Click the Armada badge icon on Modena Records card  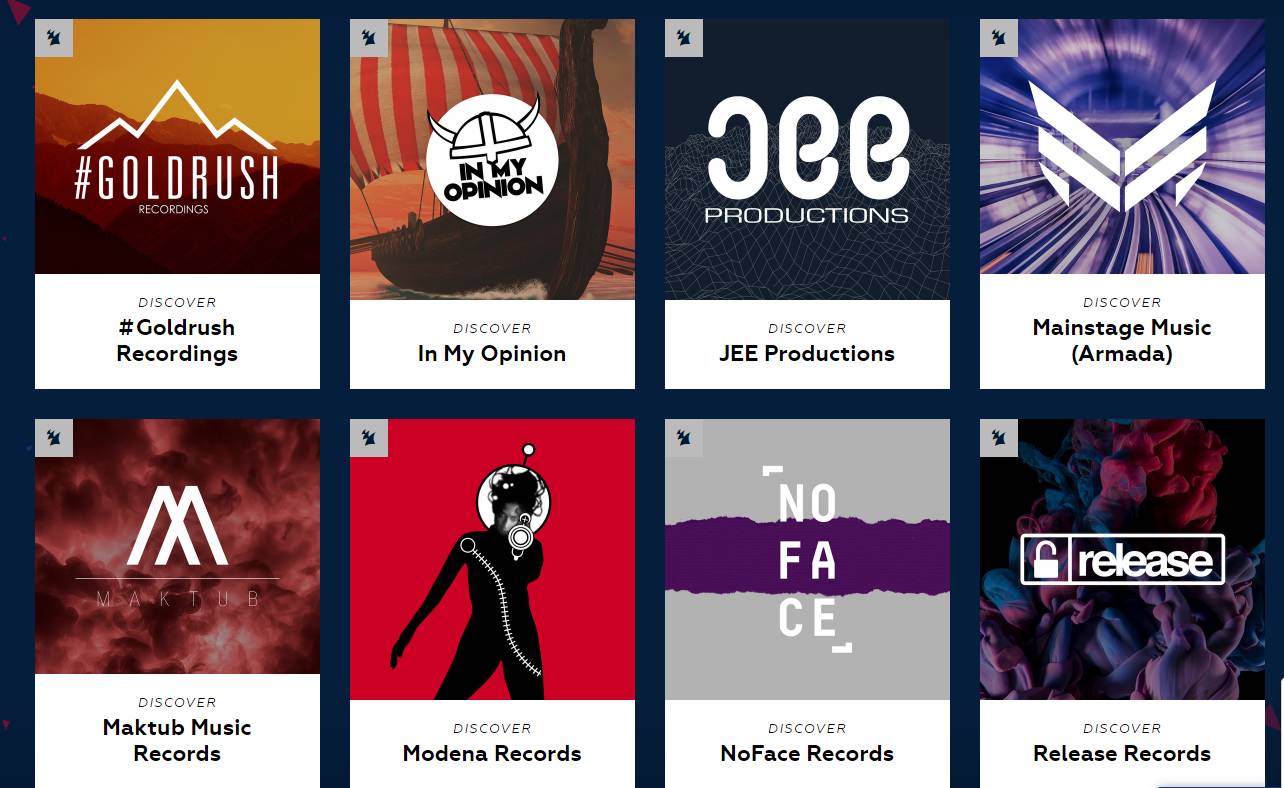369,438
